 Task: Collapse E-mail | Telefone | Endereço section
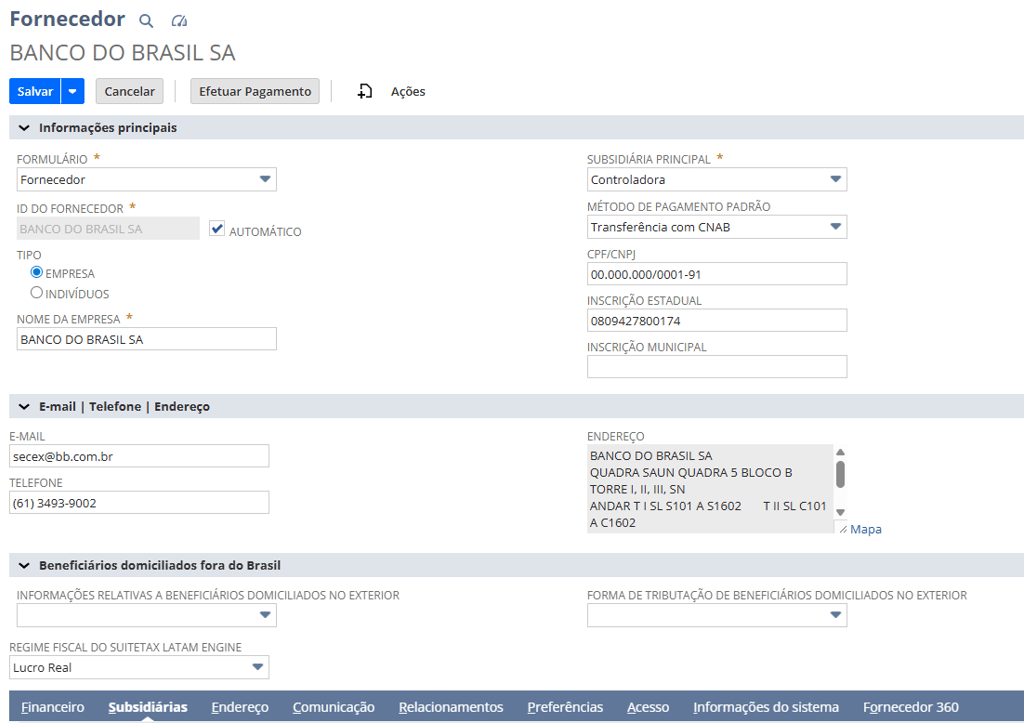tap(24, 407)
